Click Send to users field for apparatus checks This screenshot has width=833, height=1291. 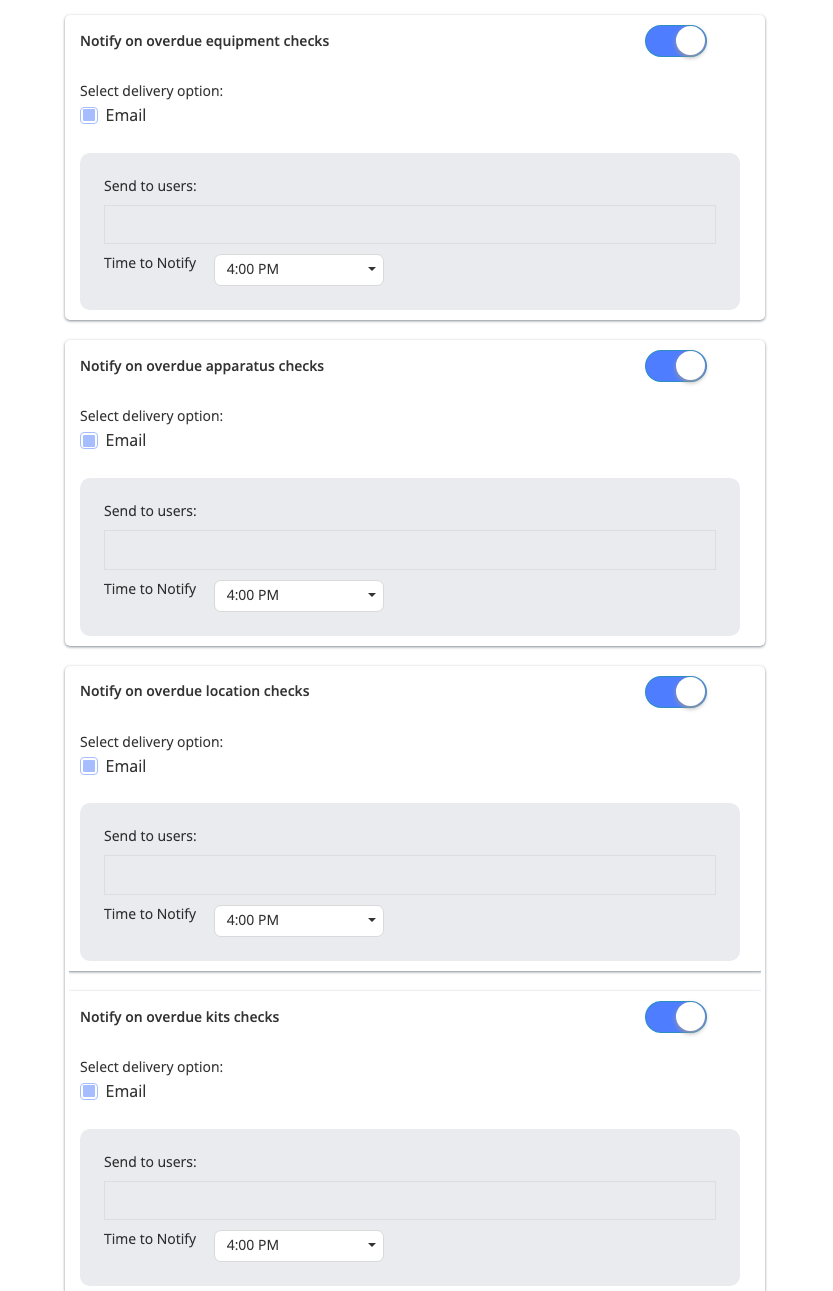[x=410, y=550]
